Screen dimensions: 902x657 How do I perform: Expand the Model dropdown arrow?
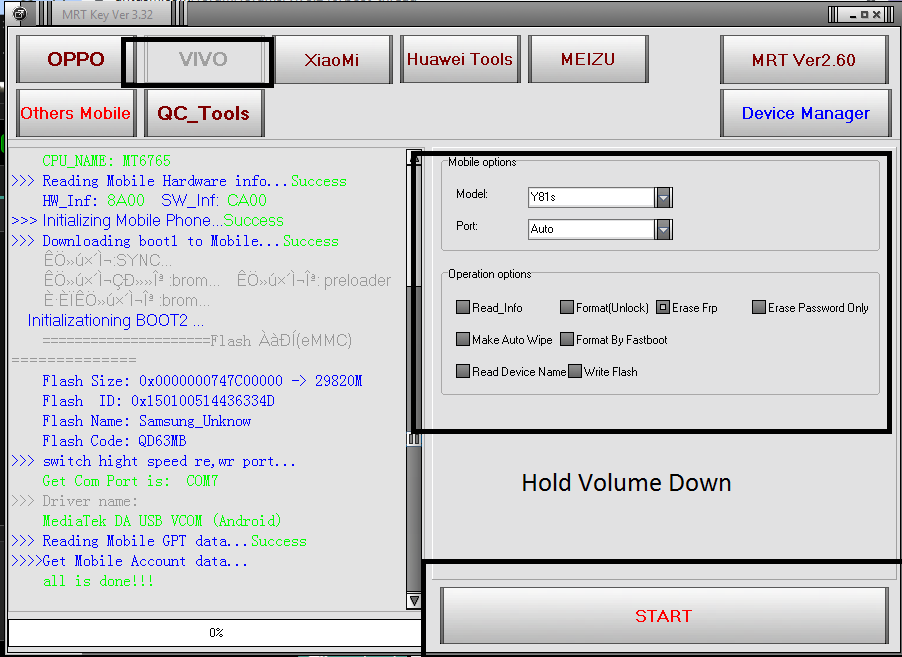[663, 197]
